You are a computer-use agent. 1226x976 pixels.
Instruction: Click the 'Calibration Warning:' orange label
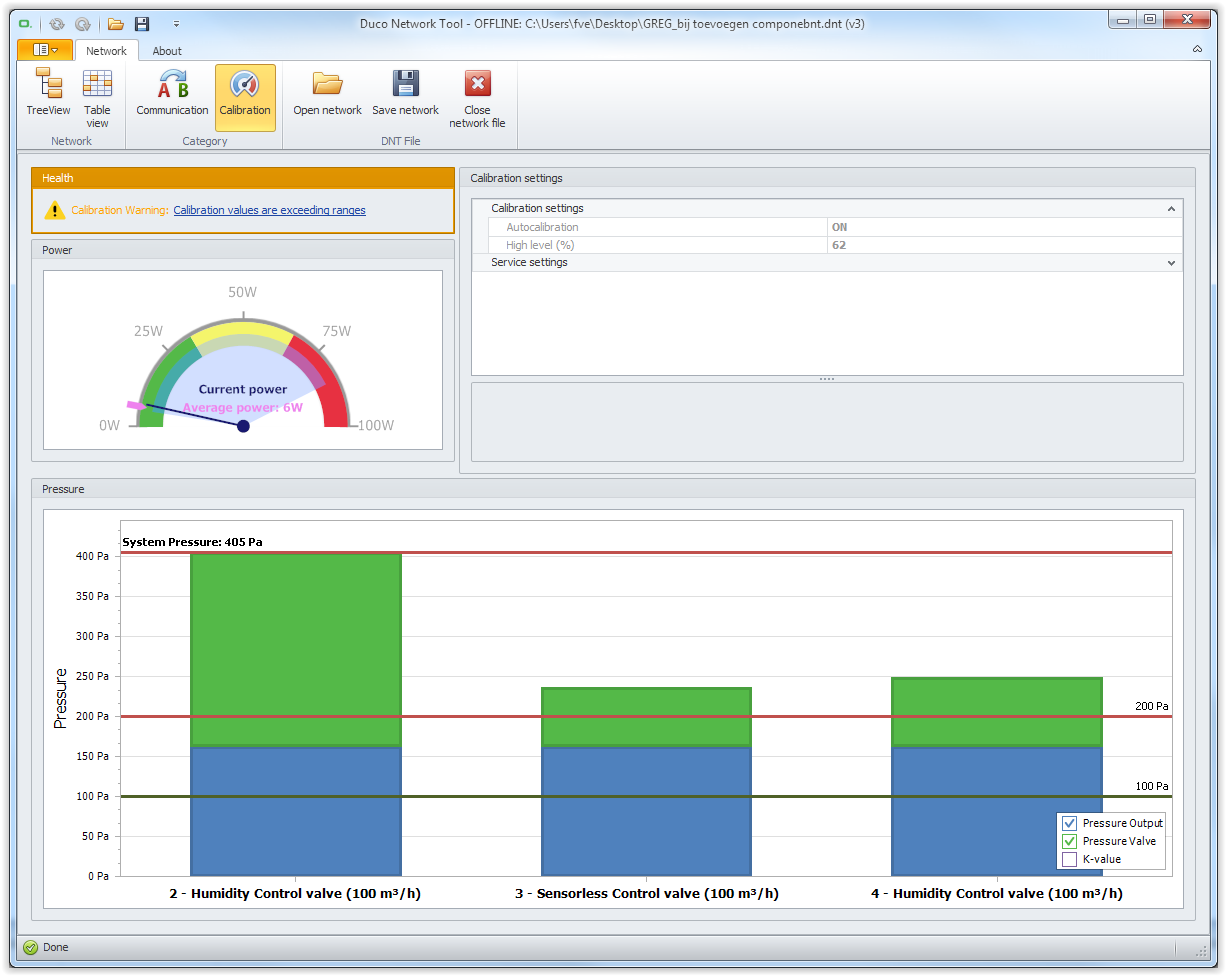tap(120, 210)
